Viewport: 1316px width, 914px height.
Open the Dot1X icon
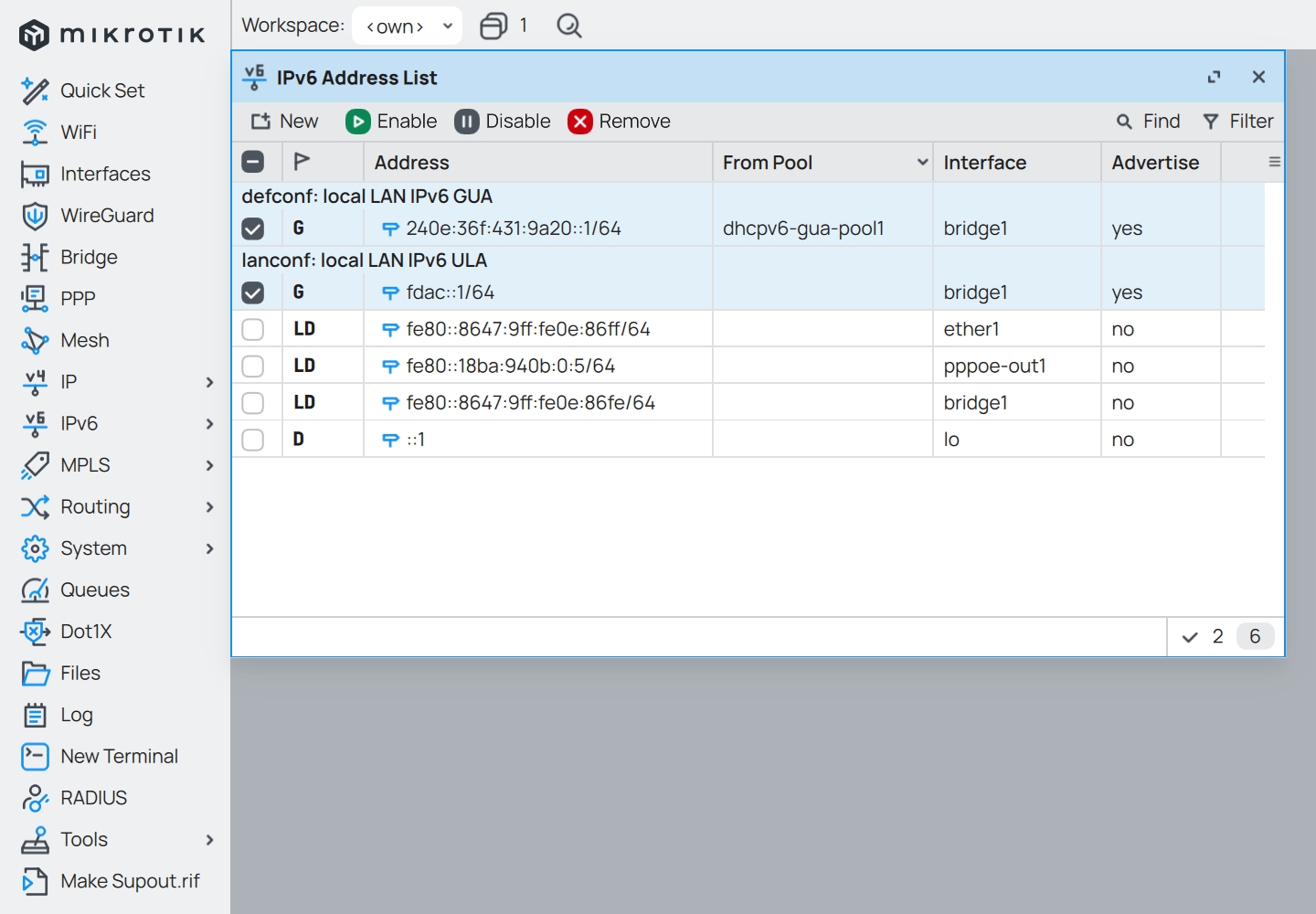click(35, 632)
